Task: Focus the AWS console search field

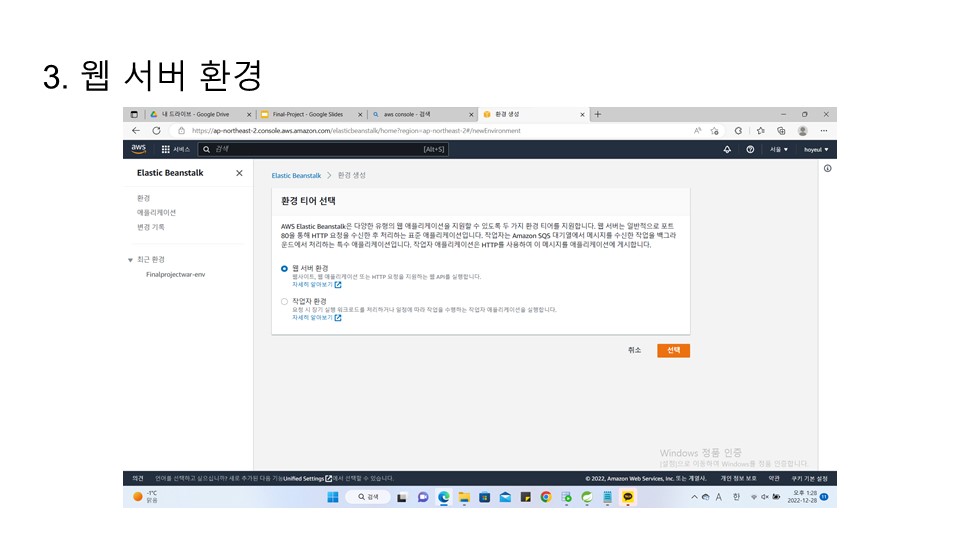Action: (x=323, y=149)
